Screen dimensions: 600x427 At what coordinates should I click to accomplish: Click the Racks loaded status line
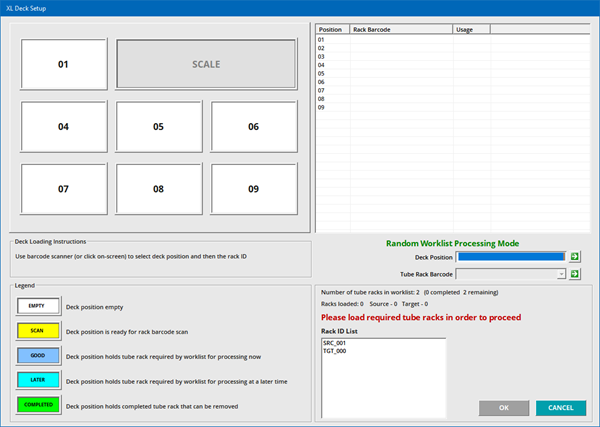374,304
